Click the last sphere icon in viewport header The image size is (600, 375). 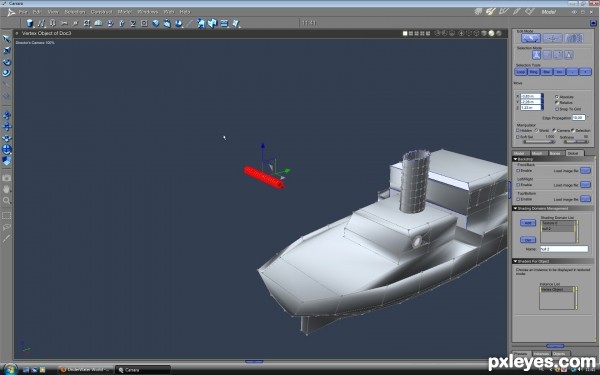pyautogui.click(x=499, y=34)
